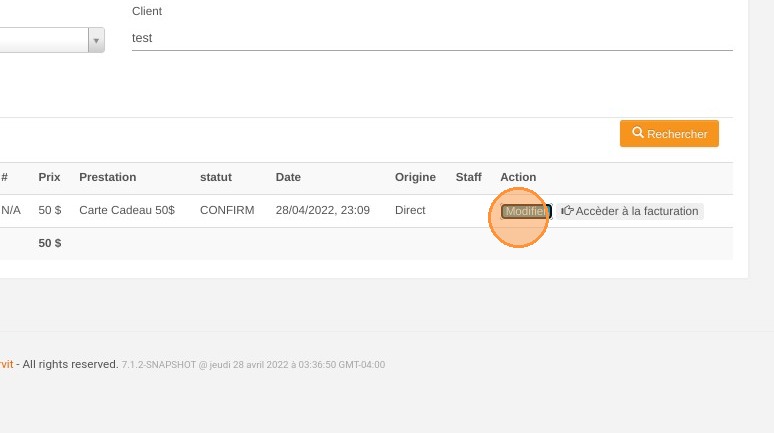
Task: Click the Action column header
Action: 518,177
